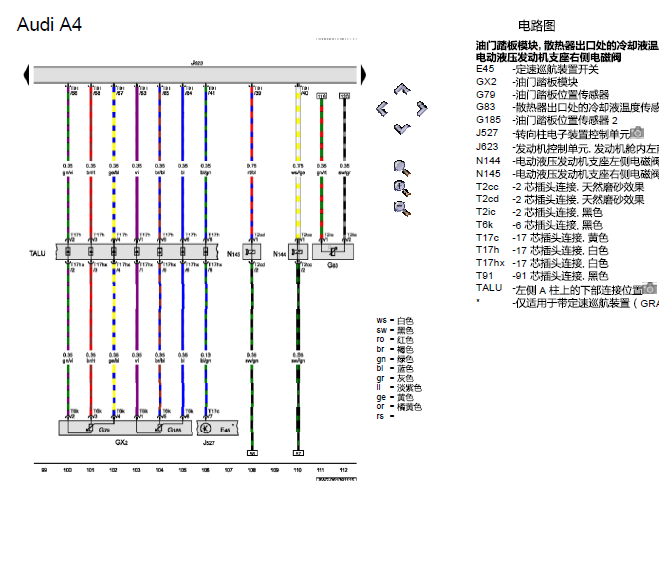Select J623 row in component list
This screenshot has width=659, height=565.
tap(567, 148)
